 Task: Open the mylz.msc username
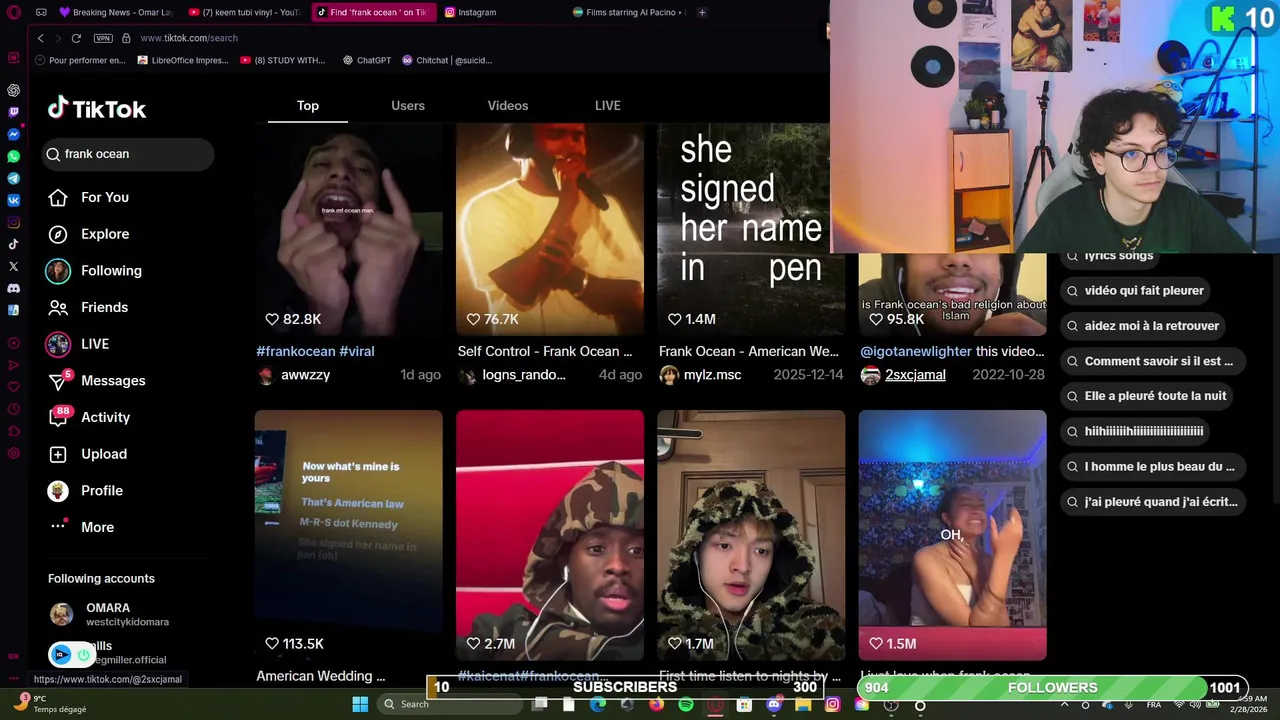[712, 375]
